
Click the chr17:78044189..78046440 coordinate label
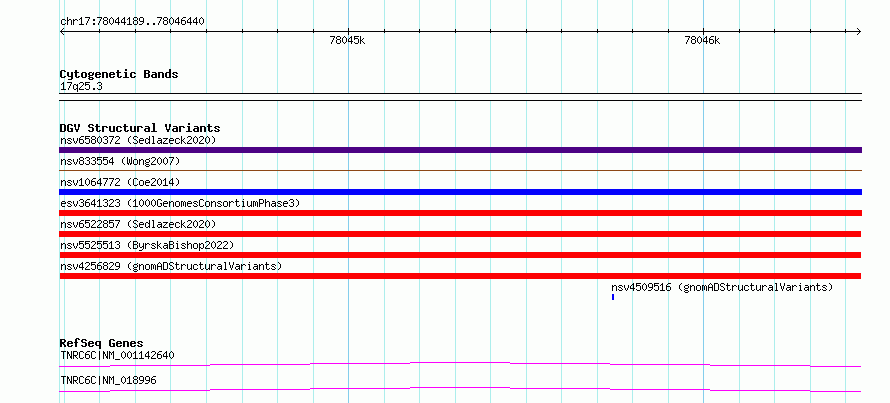[x=132, y=22]
